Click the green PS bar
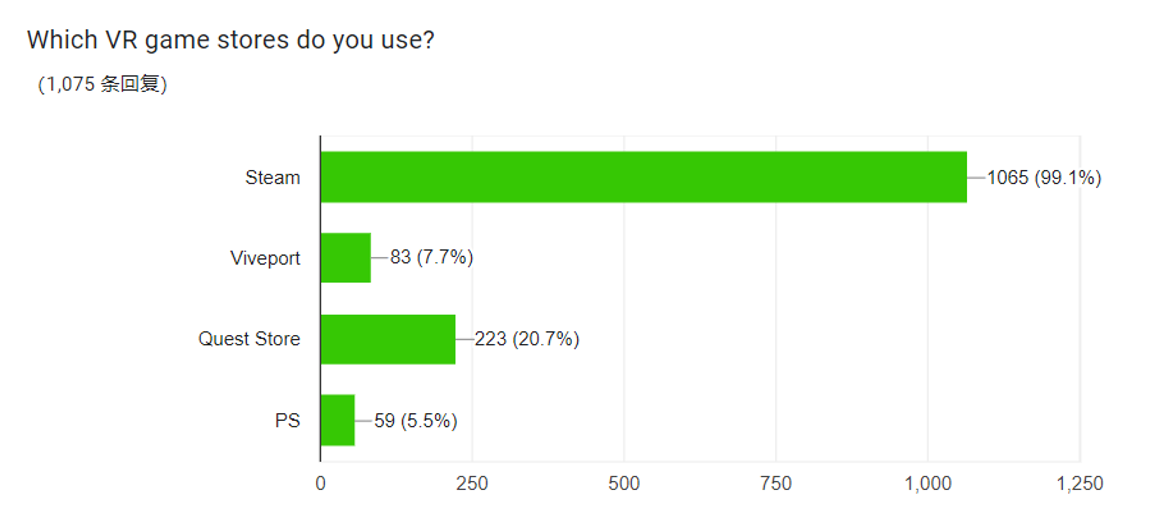 pos(337,420)
